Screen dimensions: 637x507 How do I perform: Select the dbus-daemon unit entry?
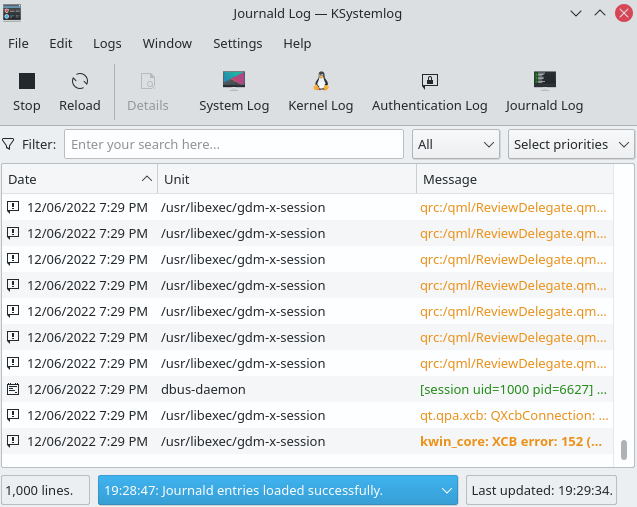(x=203, y=389)
